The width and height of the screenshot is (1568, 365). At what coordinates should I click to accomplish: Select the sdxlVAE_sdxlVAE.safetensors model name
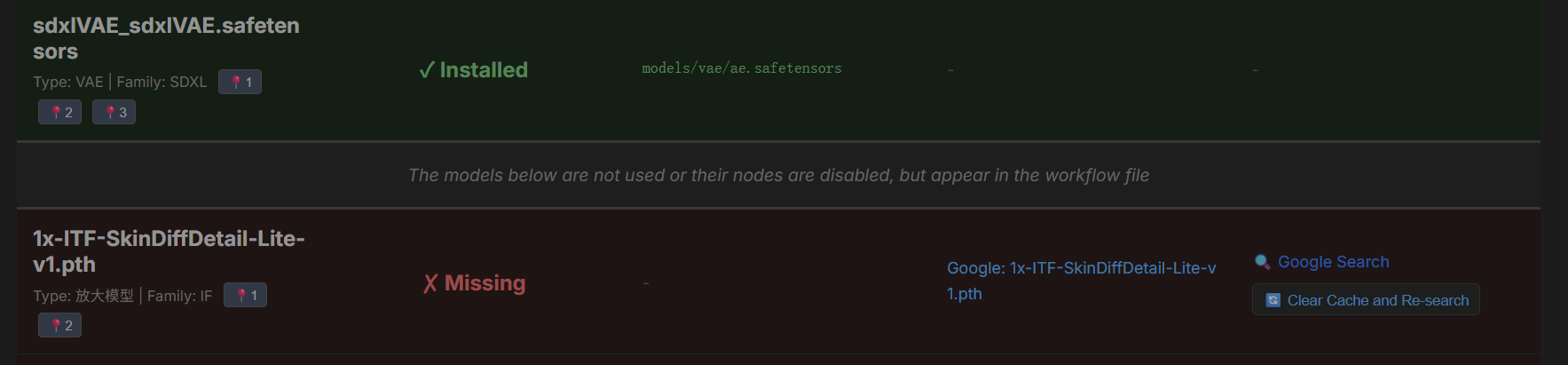(x=166, y=38)
